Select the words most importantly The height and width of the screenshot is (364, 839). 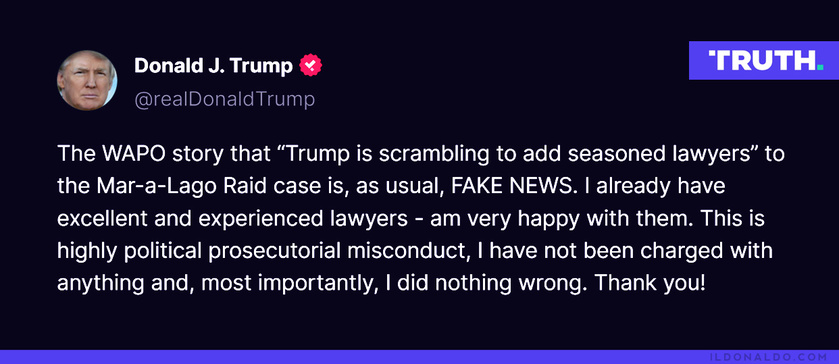point(286,284)
